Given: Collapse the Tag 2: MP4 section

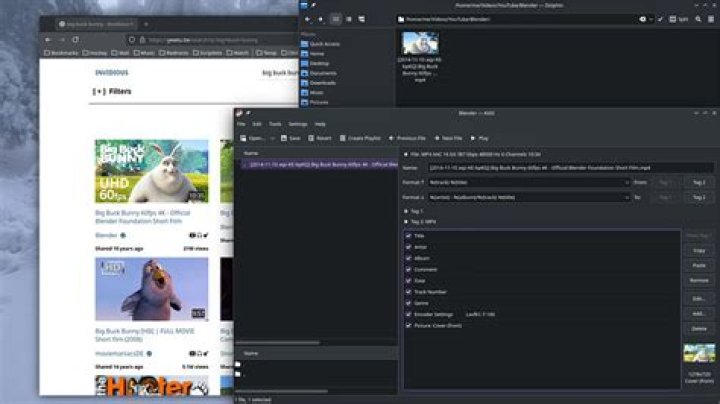Looking at the screenshot, I should (406, 222).
